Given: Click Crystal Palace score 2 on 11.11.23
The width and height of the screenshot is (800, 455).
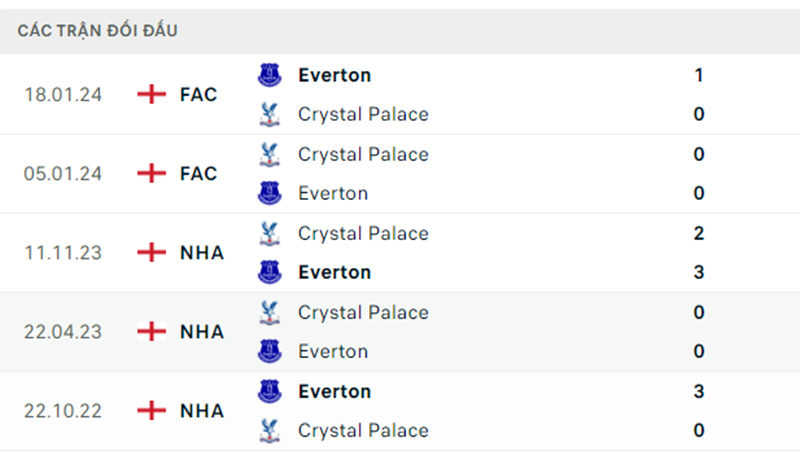Looking at the screenshot, I should 699,234.
